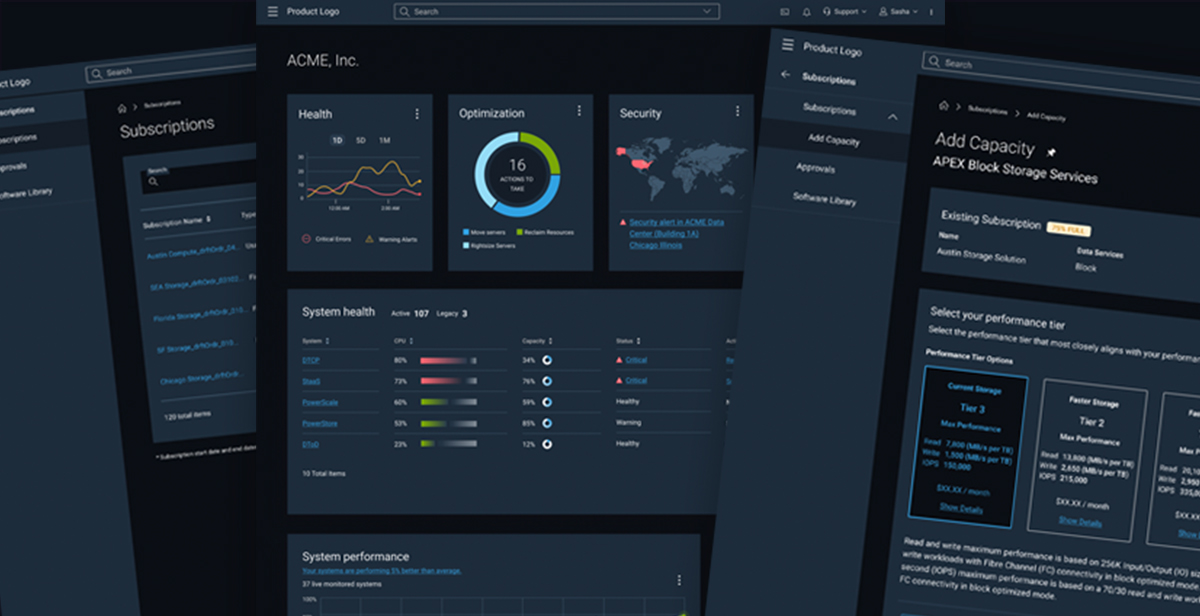Click the Rightsize Servers light-blue swatch

point(466,245)
